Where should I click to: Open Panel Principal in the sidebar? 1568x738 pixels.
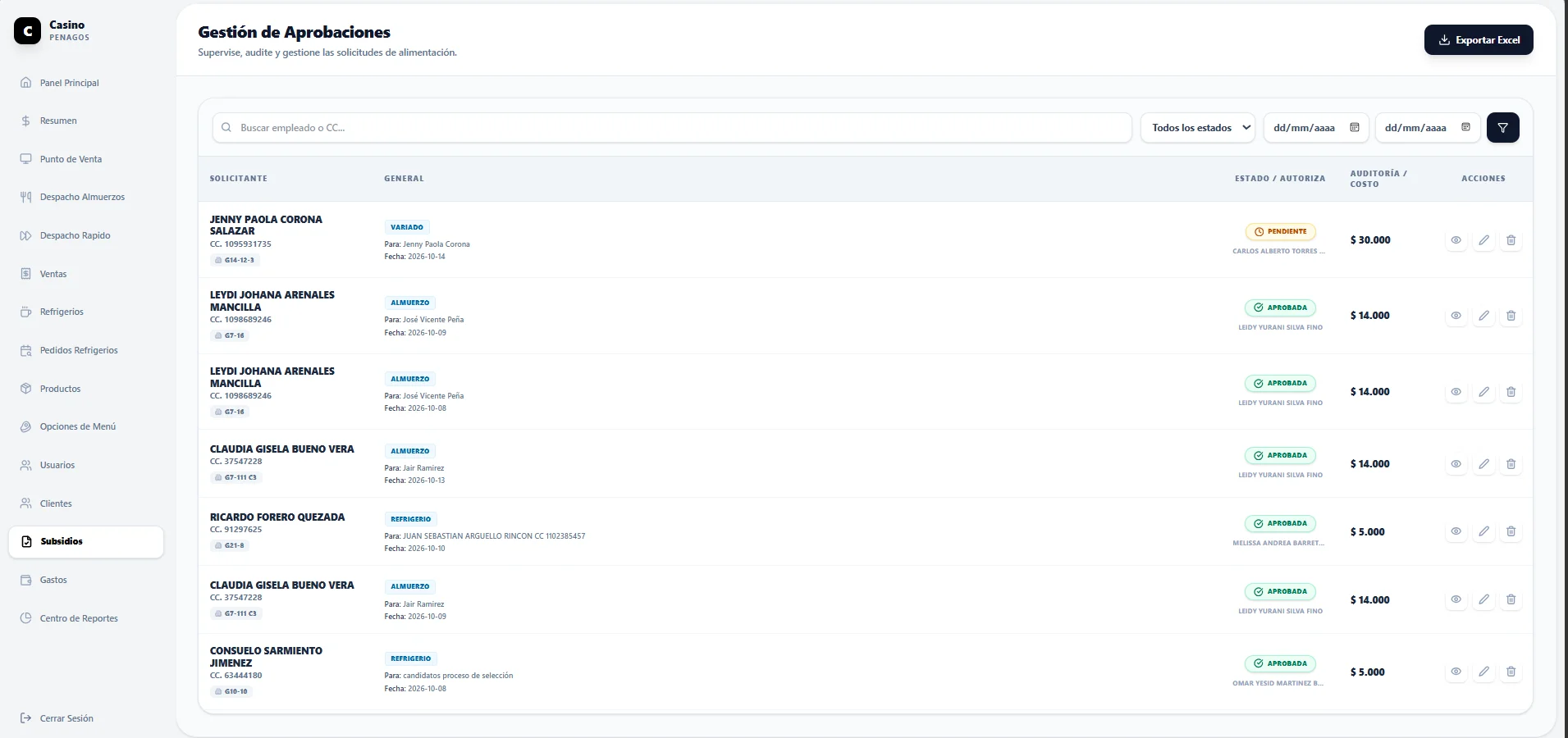pyautogui.click(x=86, y=83)
